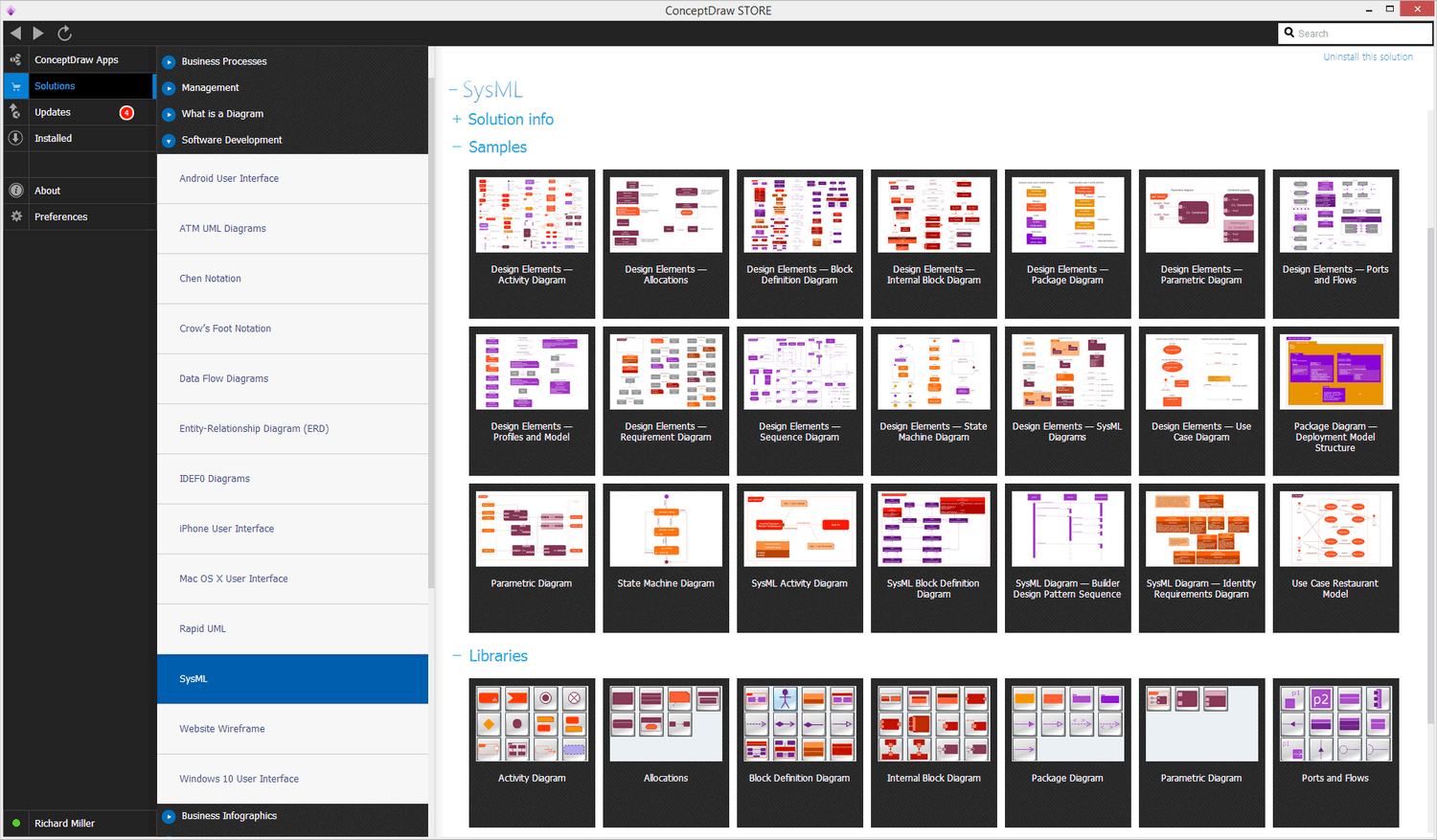
Task: Open the Package Diagram library
Action: [1067, 753]
